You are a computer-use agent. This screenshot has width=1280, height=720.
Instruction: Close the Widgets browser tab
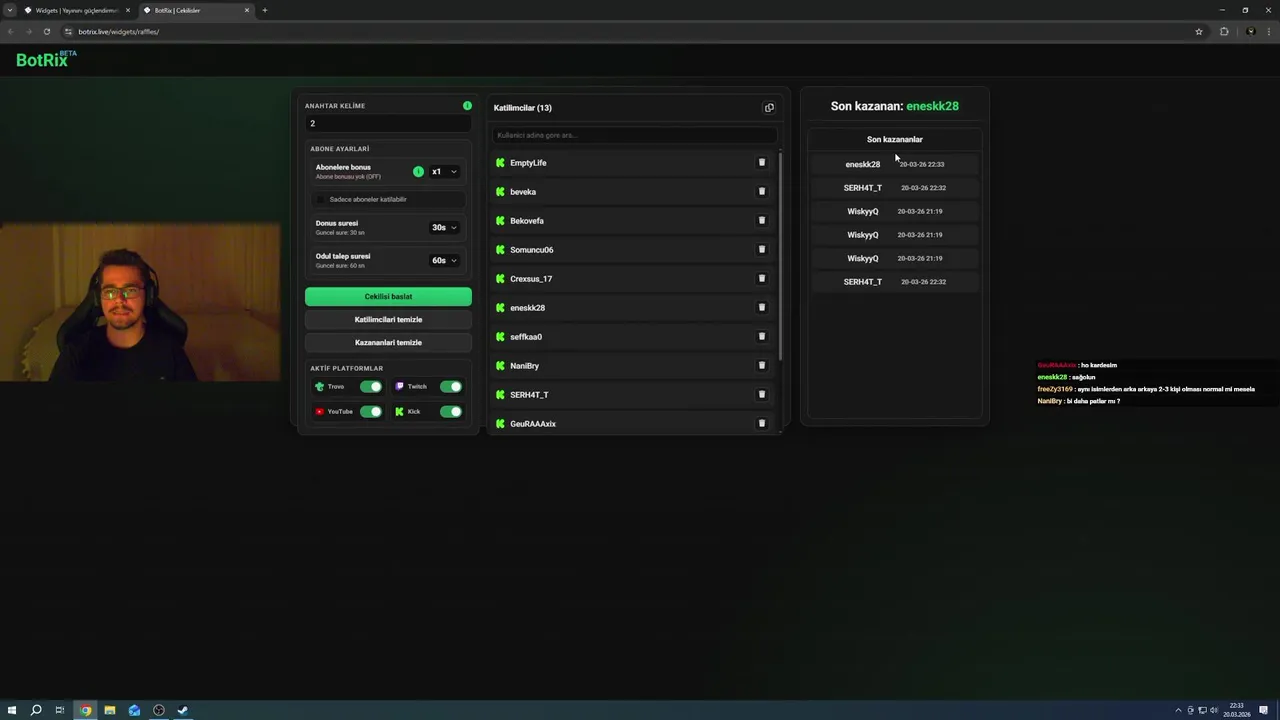click(x=128, y=10)
